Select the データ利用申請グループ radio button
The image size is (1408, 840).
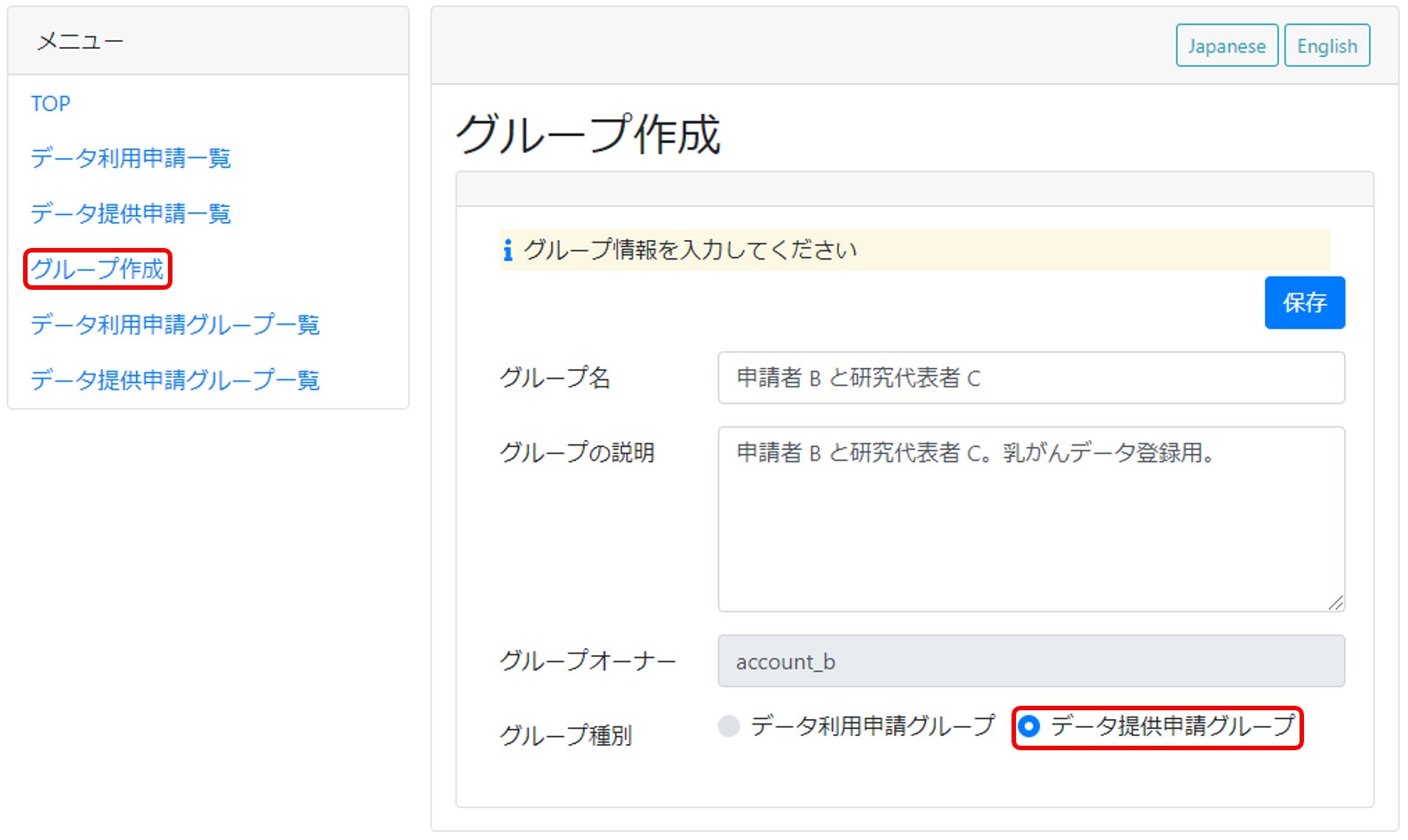click(x=729, y=726)
